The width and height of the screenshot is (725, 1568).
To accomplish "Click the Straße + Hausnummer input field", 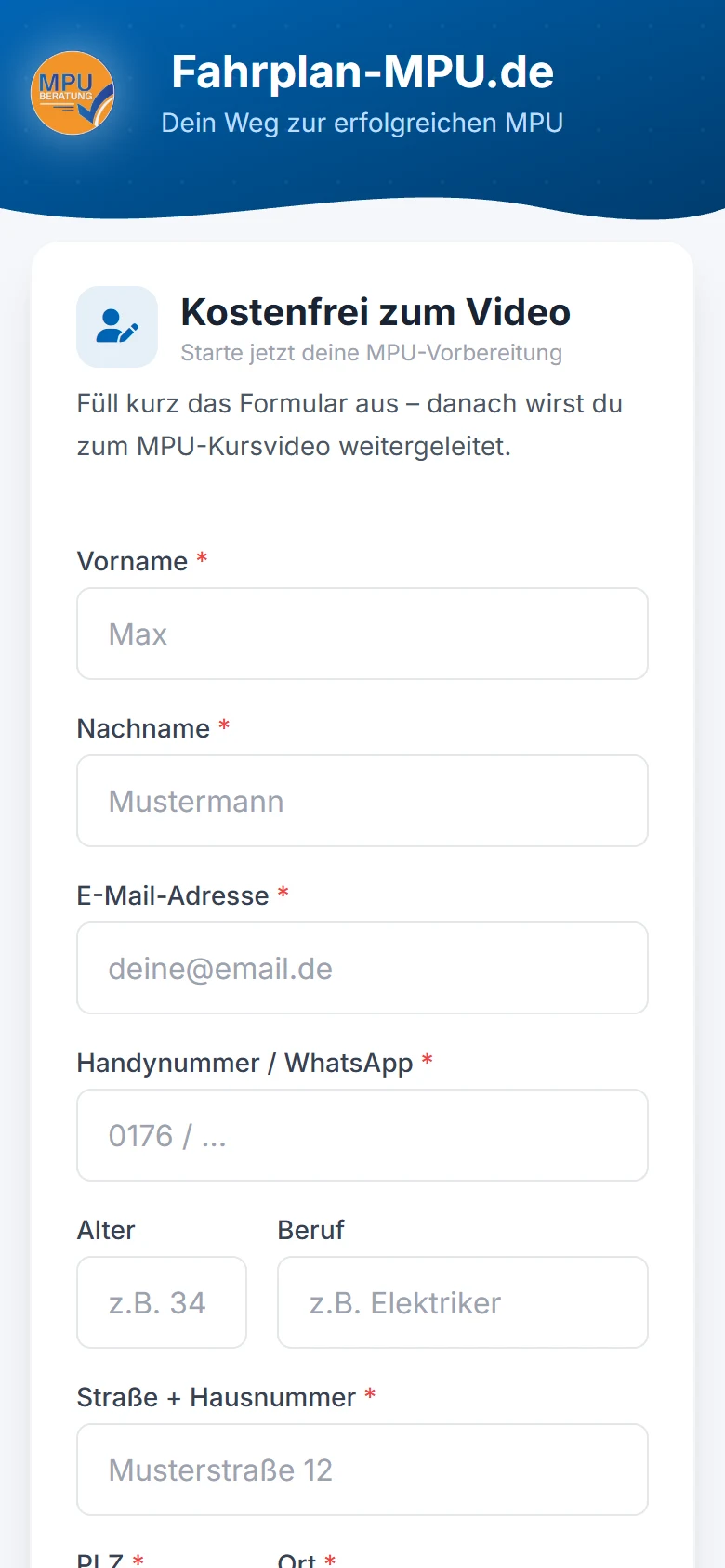I will 362,1469.
